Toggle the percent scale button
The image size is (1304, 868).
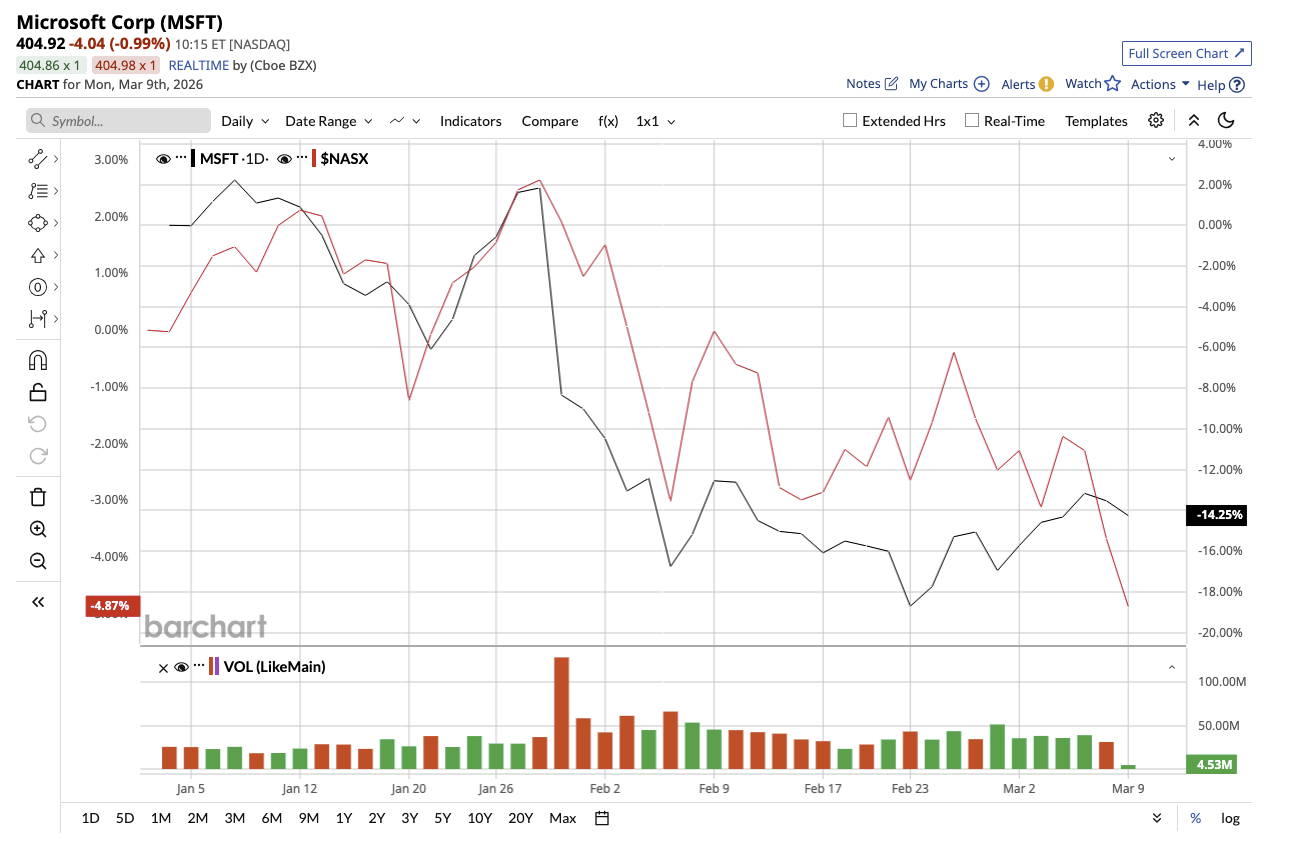click(1195, 818)
